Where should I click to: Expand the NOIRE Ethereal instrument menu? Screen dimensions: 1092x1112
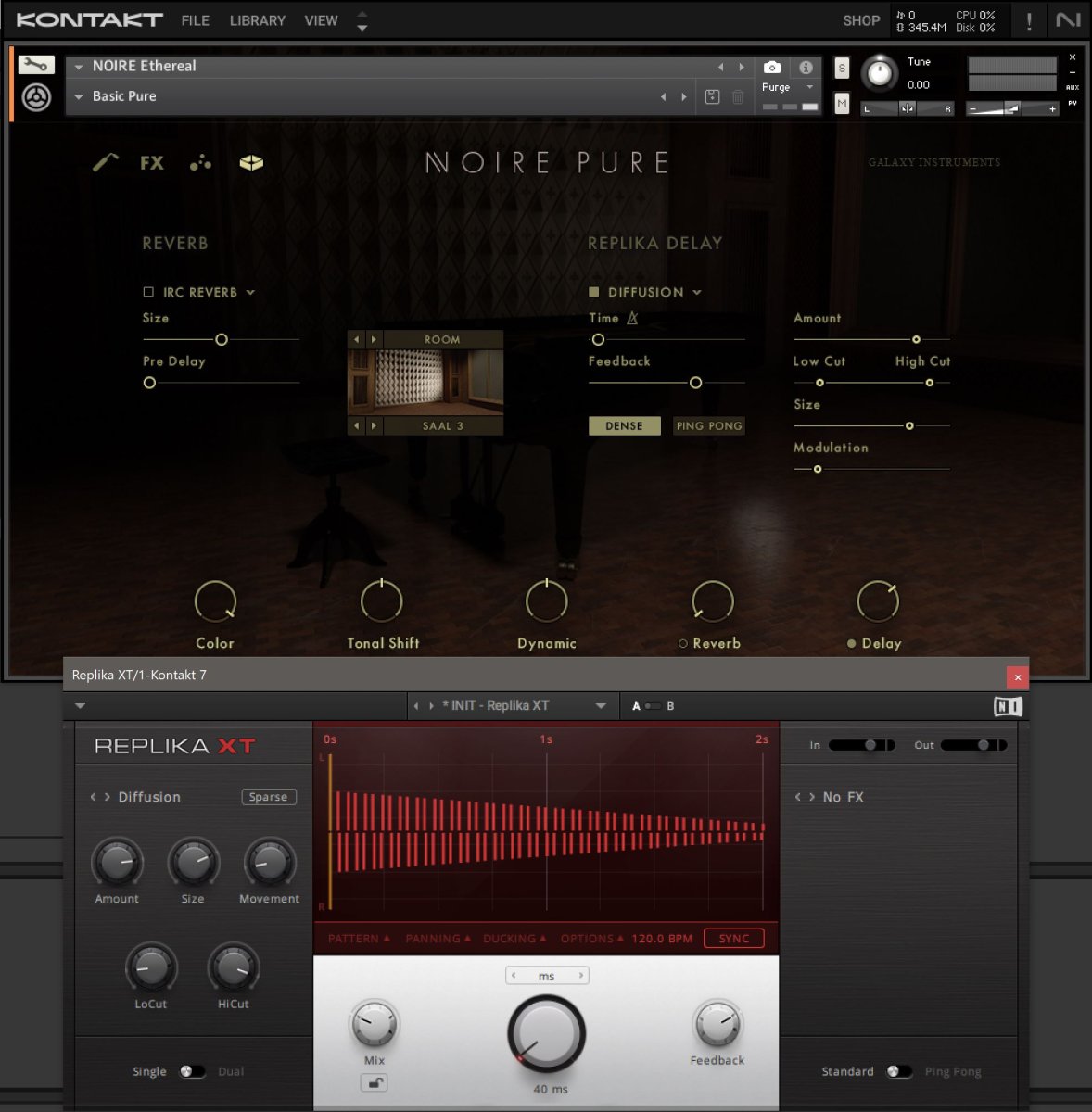(79, 67)
